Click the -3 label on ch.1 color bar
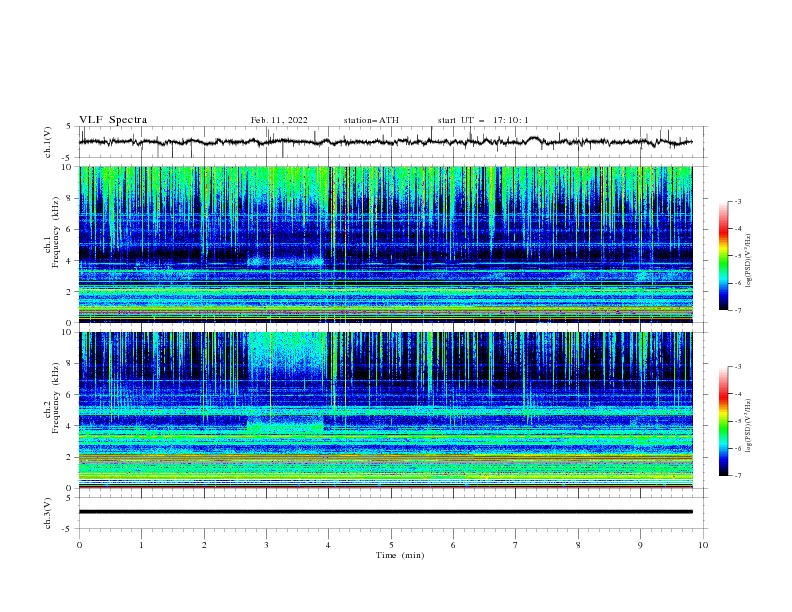 [737, 201]
